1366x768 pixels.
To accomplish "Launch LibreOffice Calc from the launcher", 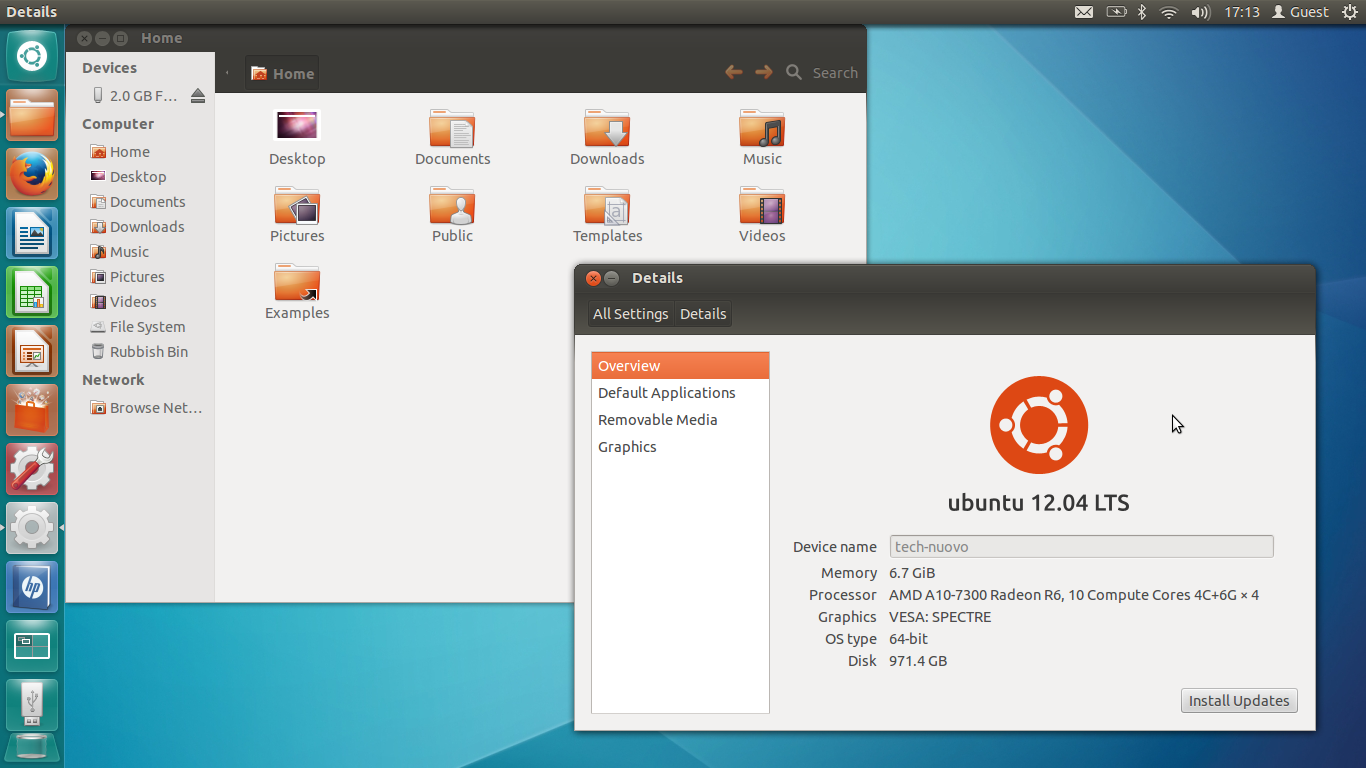I will tap(32, 292).
